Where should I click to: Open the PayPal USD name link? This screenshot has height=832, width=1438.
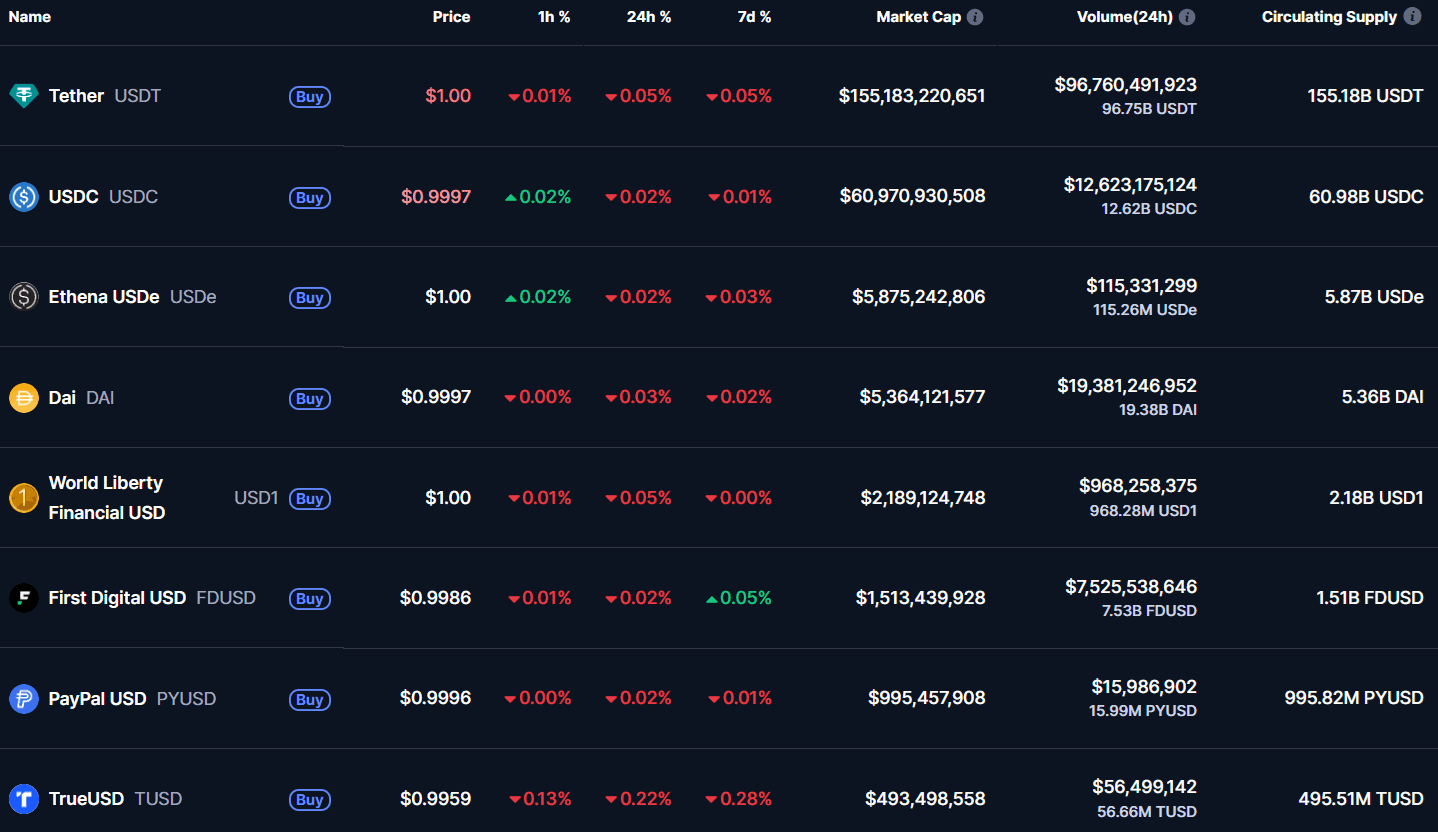pos(98,699)
